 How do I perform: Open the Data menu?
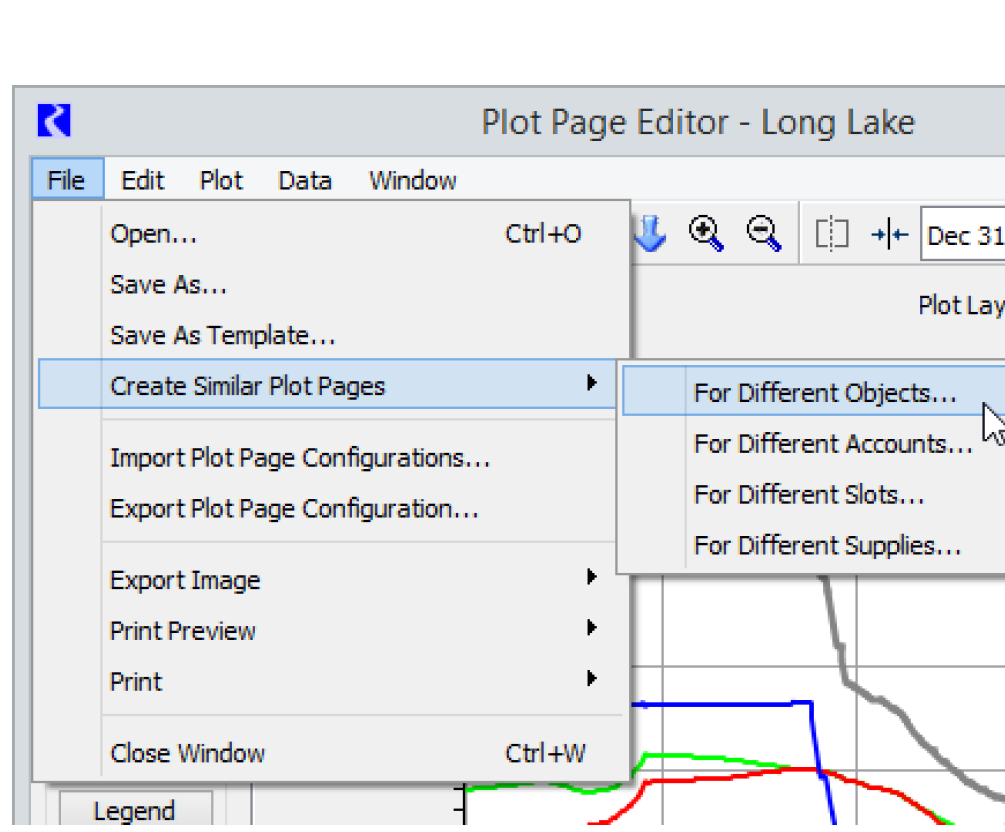(305, 181)
